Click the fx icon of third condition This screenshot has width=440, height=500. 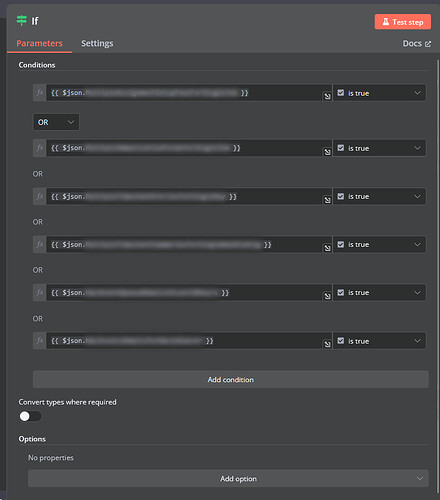click(x=39, y=196)
